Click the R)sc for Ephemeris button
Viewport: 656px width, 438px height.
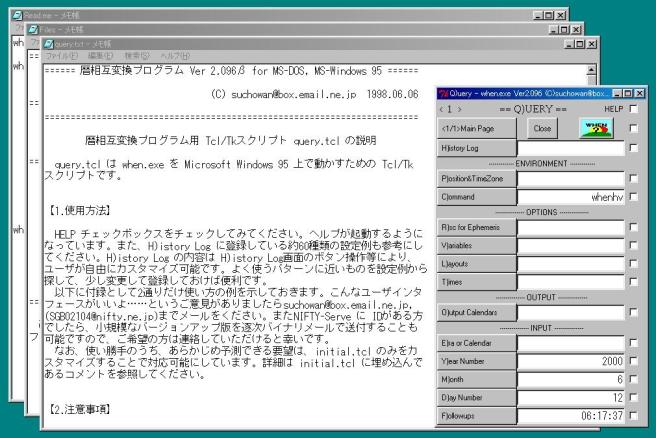[477, 228]
